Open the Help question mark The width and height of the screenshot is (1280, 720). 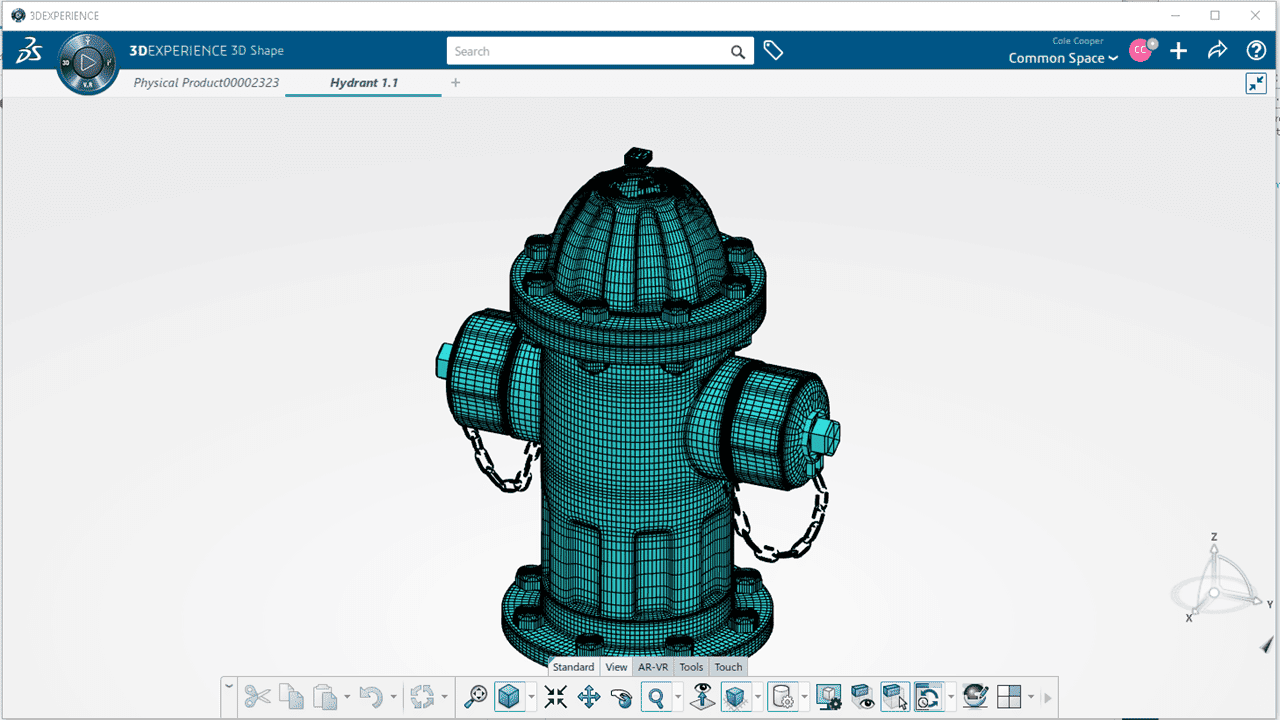[x=1256, y=51]
